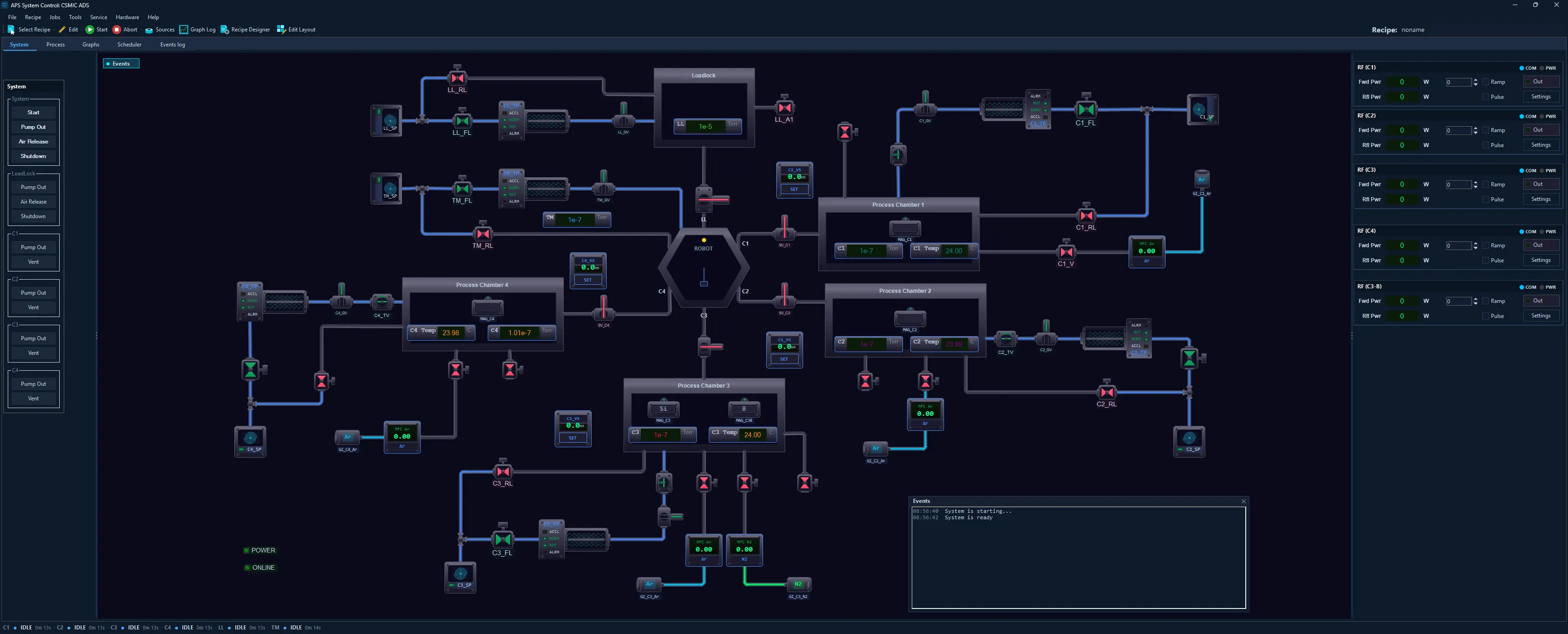Click the System Shutdown button

pos(33,156)
